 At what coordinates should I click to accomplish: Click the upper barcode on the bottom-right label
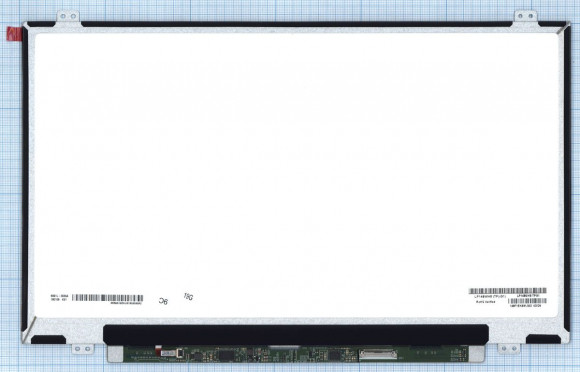click(x=508, y=291)
